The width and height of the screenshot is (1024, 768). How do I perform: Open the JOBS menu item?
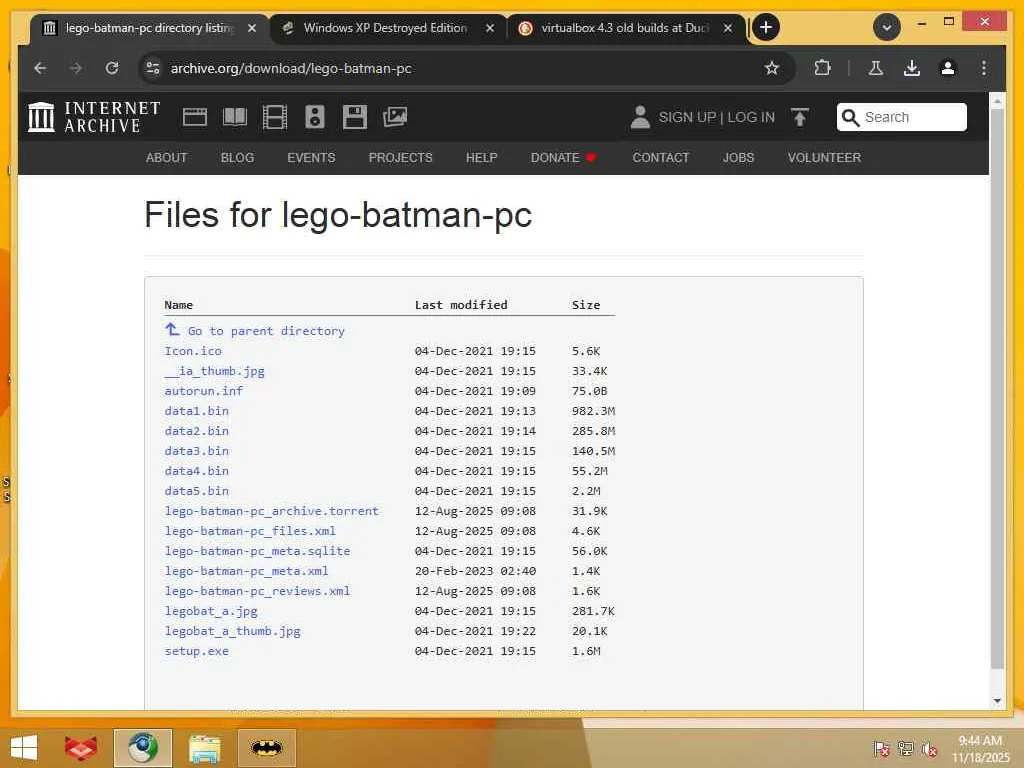point(738,158)
